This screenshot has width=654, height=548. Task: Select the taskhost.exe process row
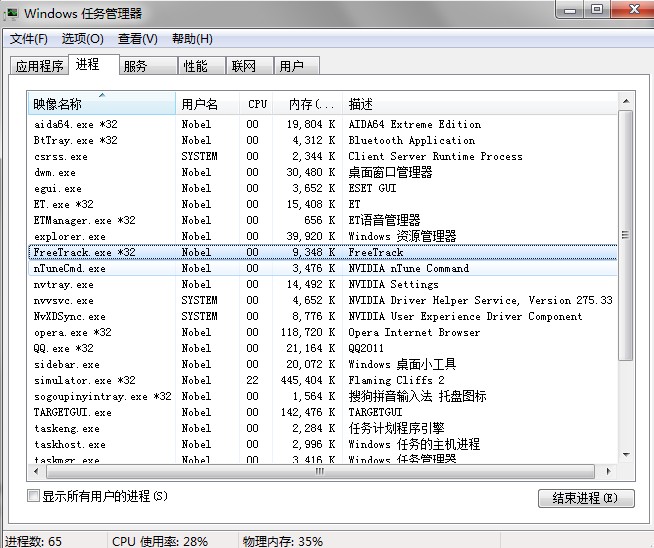(x=323, y=445)
